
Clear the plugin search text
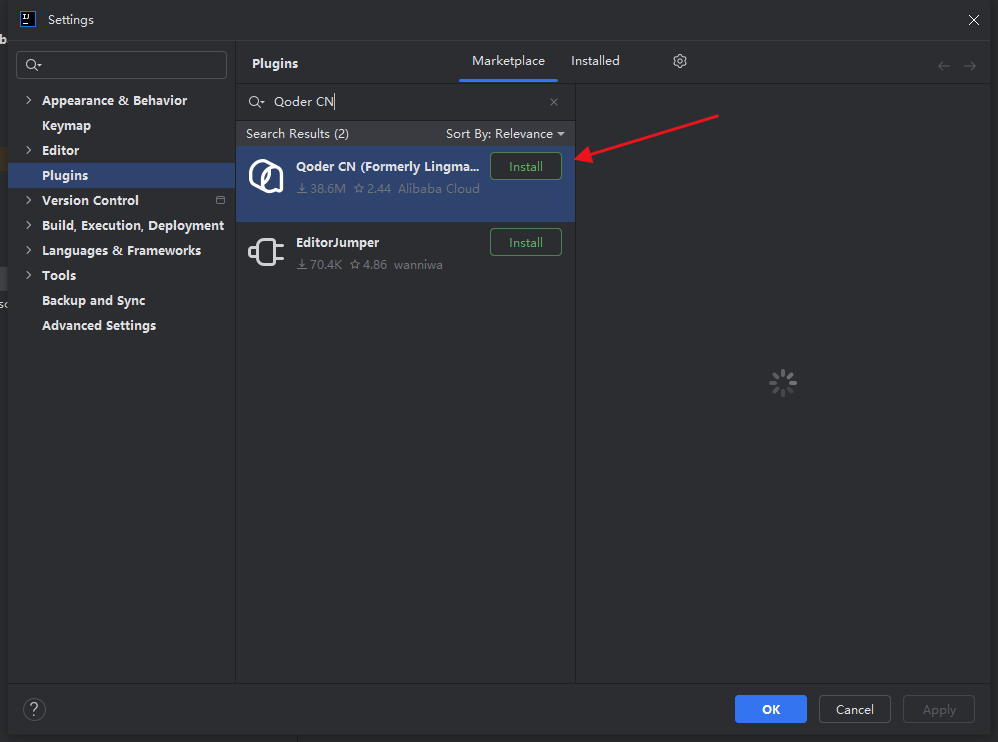[x=554, y=102]
